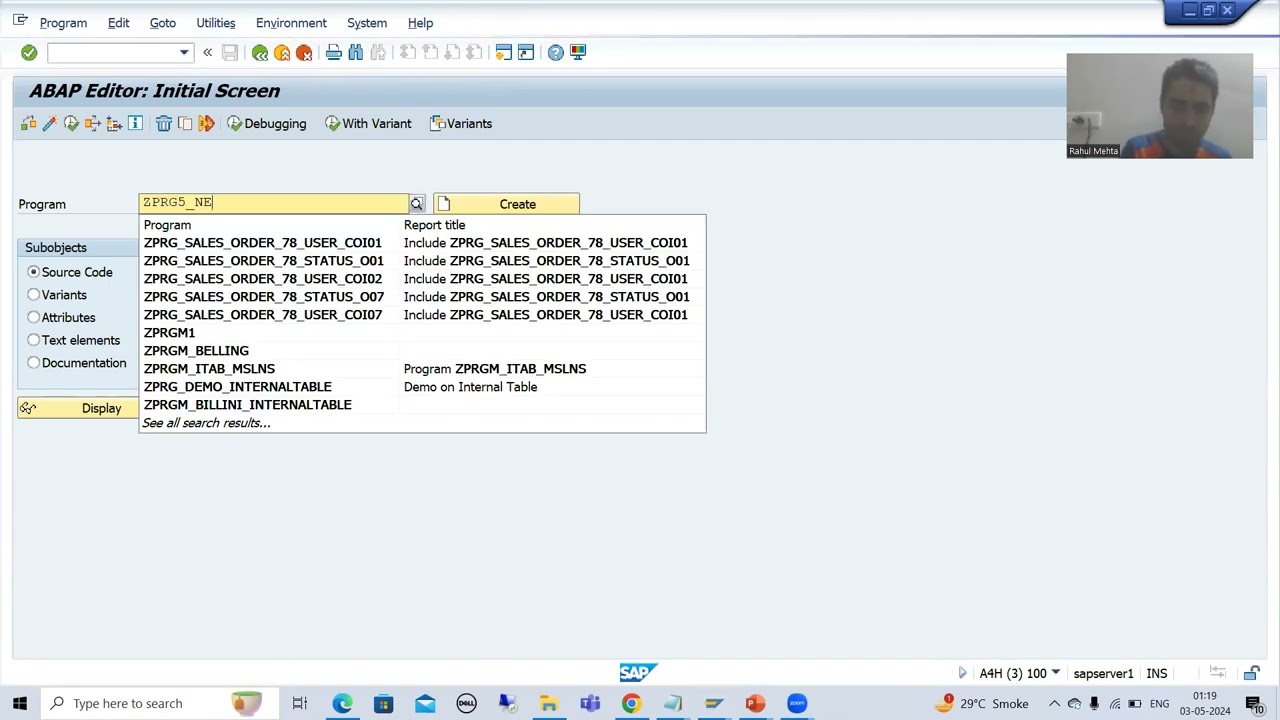Expand the A4H system info dropdown arrow
Viewport: 1280px width, 720px height.
point(1055,673)
